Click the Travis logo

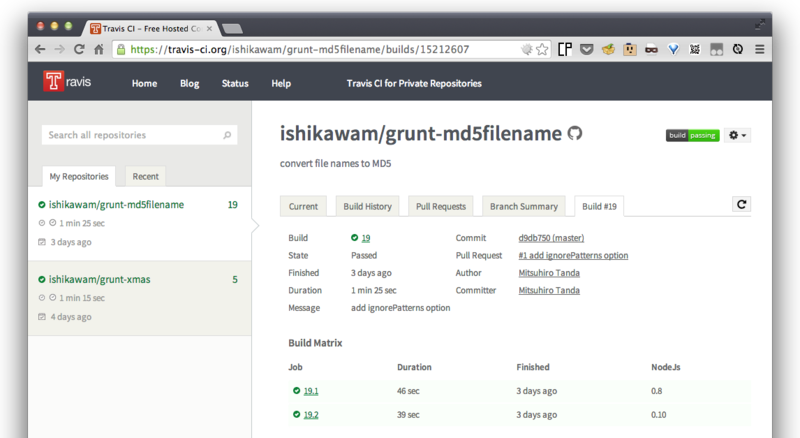(x=67, y=81)
